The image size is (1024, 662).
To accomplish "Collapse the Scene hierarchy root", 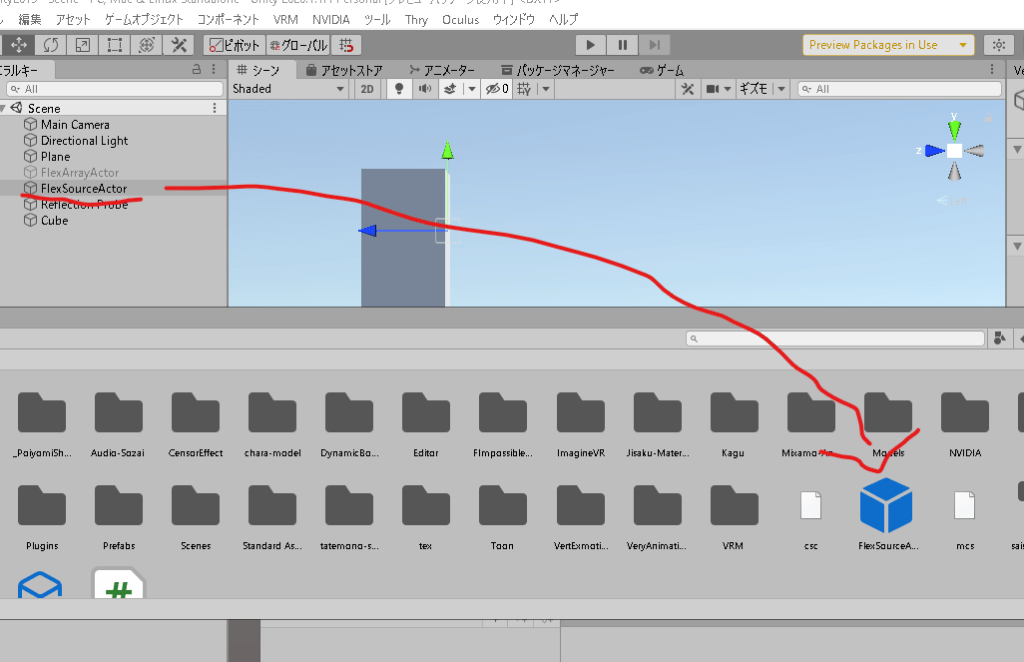I will click(x=6, y=108).
